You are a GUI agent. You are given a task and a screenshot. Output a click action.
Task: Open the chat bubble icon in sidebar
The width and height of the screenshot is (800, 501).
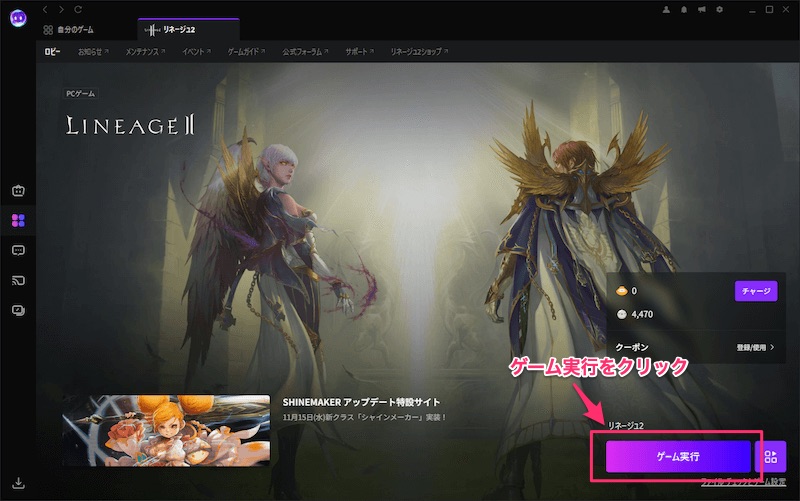click(x=18, y=250)
